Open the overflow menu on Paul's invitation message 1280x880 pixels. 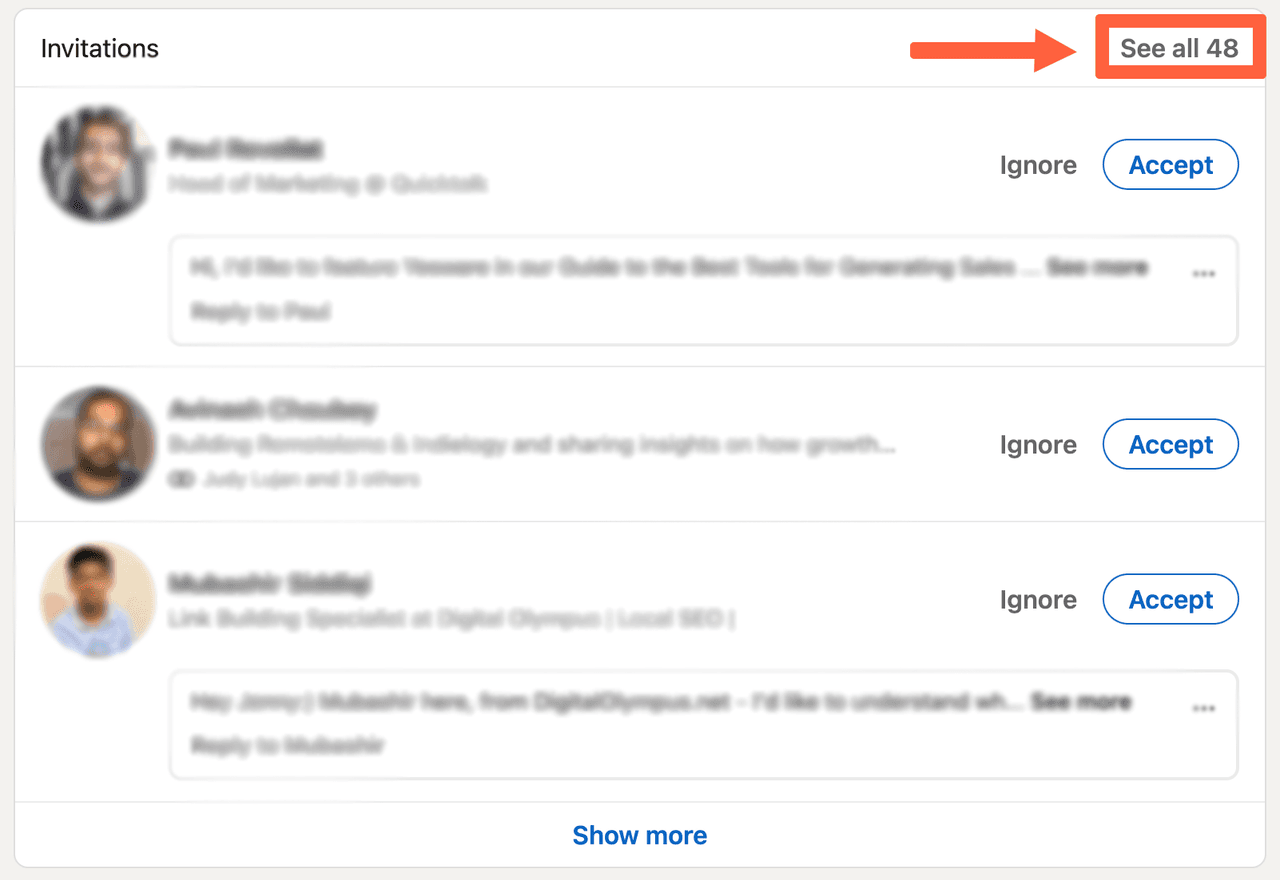1204,272
